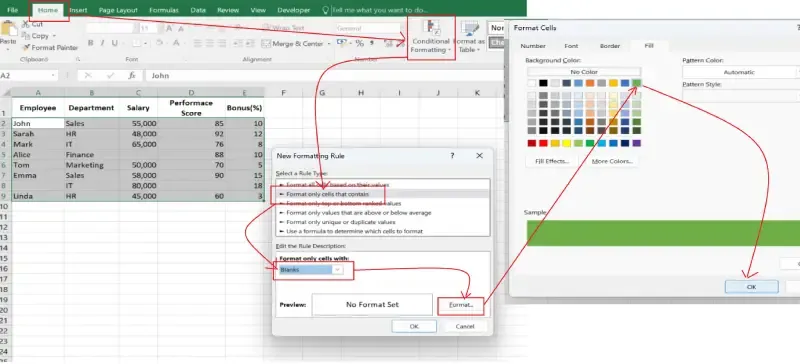Click the Decrease Font Size icon
Image resolution: width=800 pixels, height=364 pixels.
click(x=181, y=29)
